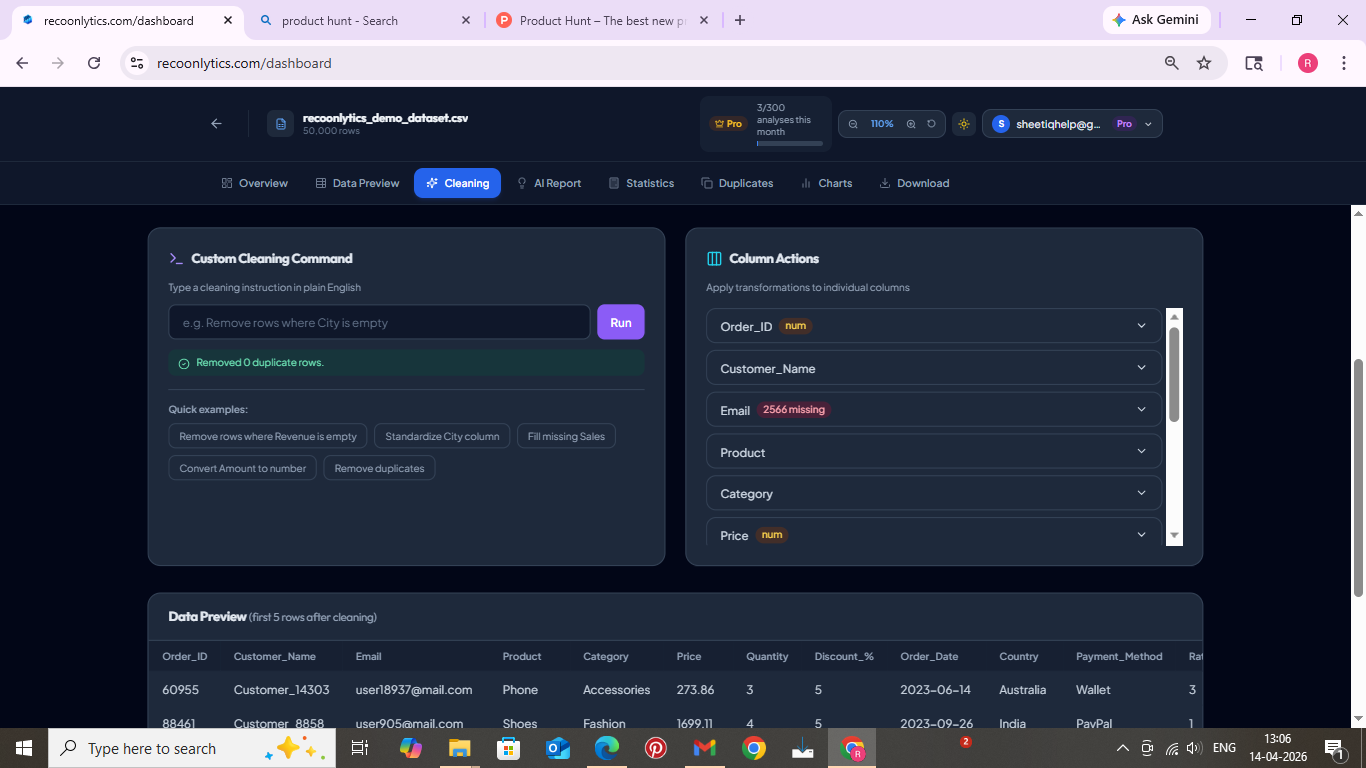This screenshot has height=768, width=1366.
Task: Expand the Category column actions
Action: (x=934, y=493)
